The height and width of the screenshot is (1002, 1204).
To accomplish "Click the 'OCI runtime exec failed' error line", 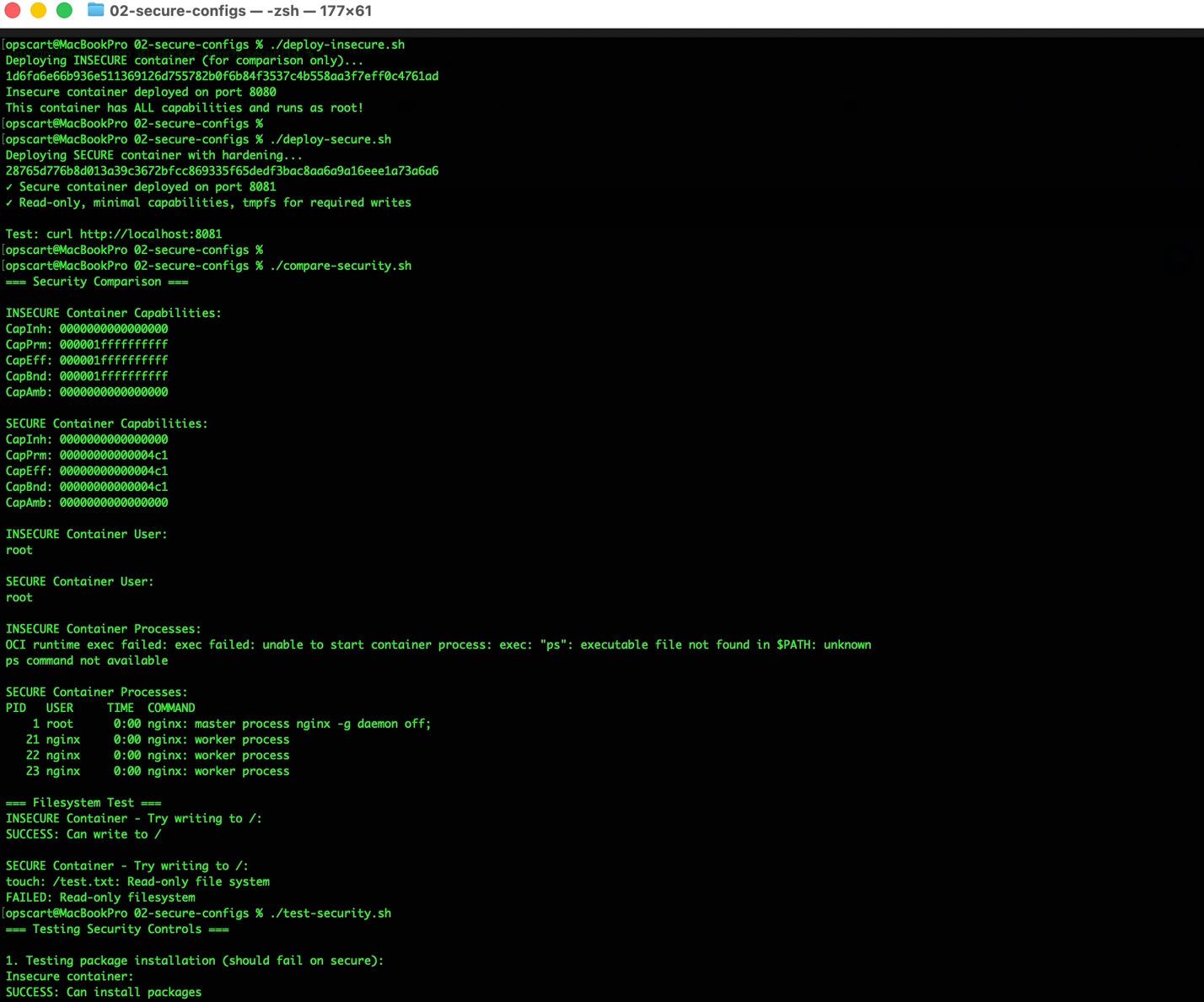I will (x=438, y=645).
